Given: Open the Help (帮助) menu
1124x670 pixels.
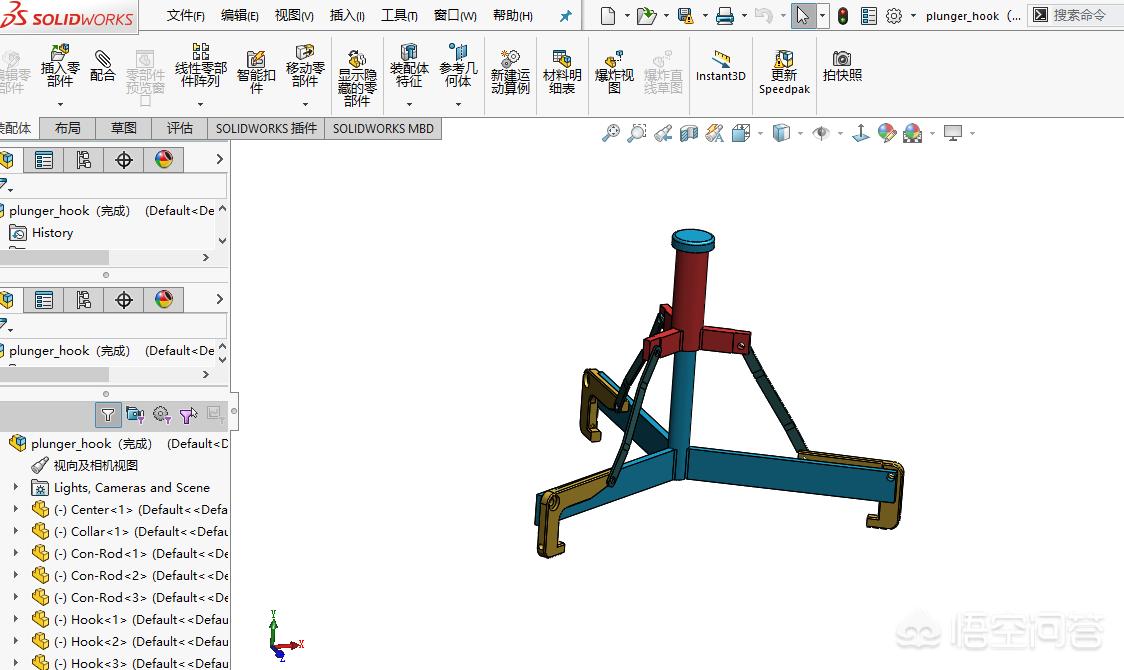Looking at the screenshot, I should 513,16.
